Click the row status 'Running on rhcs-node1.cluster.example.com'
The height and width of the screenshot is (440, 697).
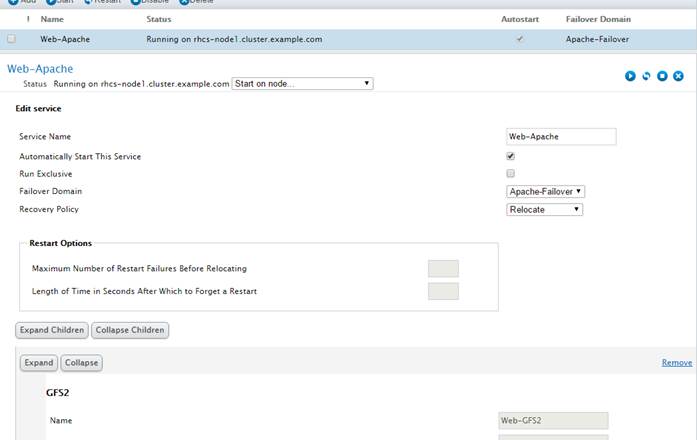(x=234, y=39)
